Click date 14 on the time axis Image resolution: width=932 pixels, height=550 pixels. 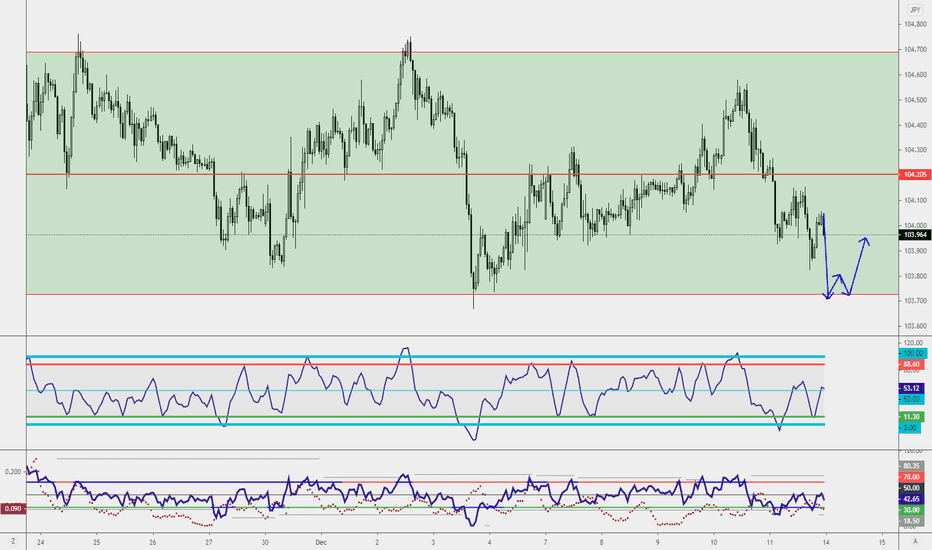(x=826, y=542)
